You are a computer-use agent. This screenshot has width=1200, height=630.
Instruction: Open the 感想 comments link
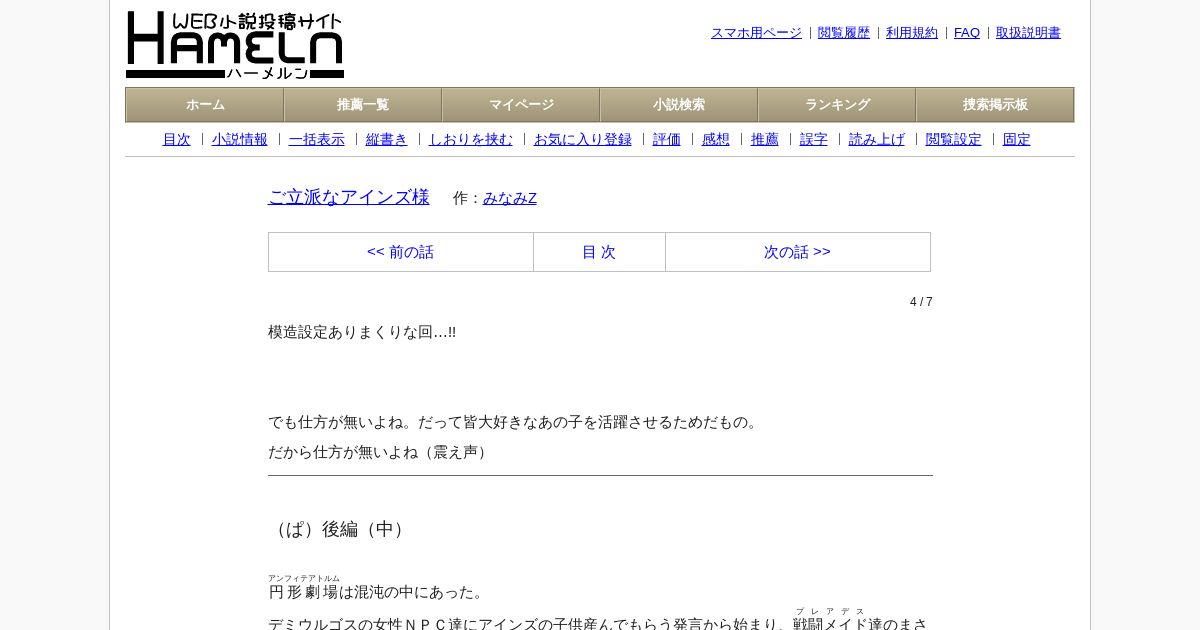[x=716, y=140]
